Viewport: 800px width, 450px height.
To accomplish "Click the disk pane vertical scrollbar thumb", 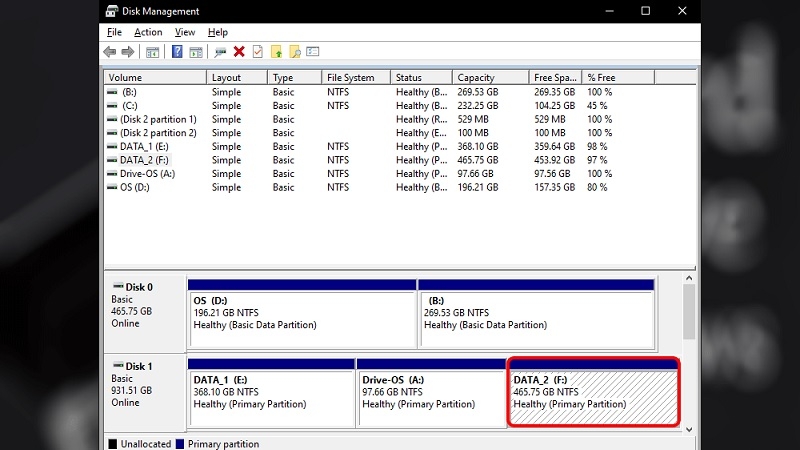I will pos(689,312).
